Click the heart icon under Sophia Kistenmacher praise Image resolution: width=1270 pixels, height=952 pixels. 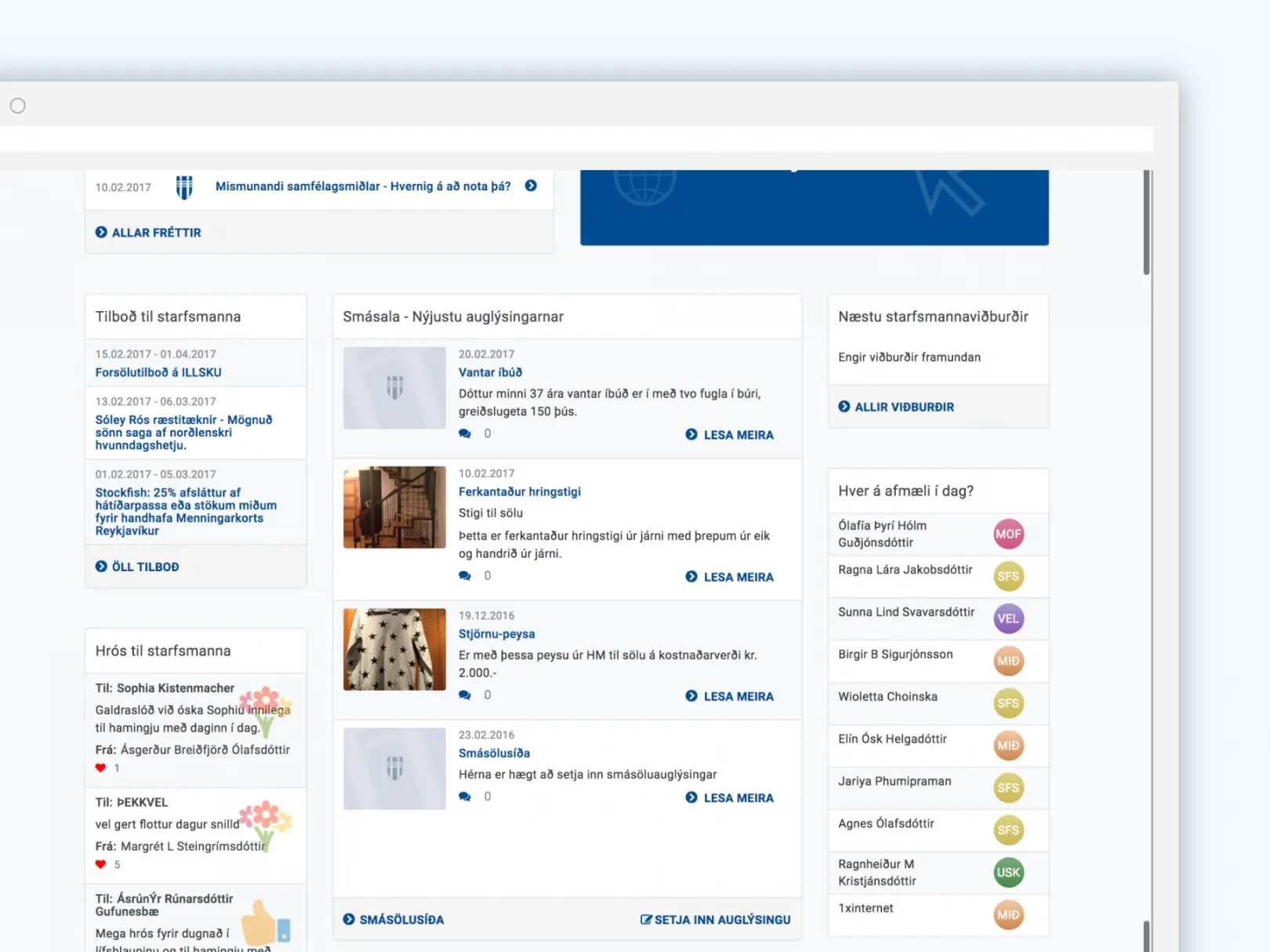[x=100, y=768]
